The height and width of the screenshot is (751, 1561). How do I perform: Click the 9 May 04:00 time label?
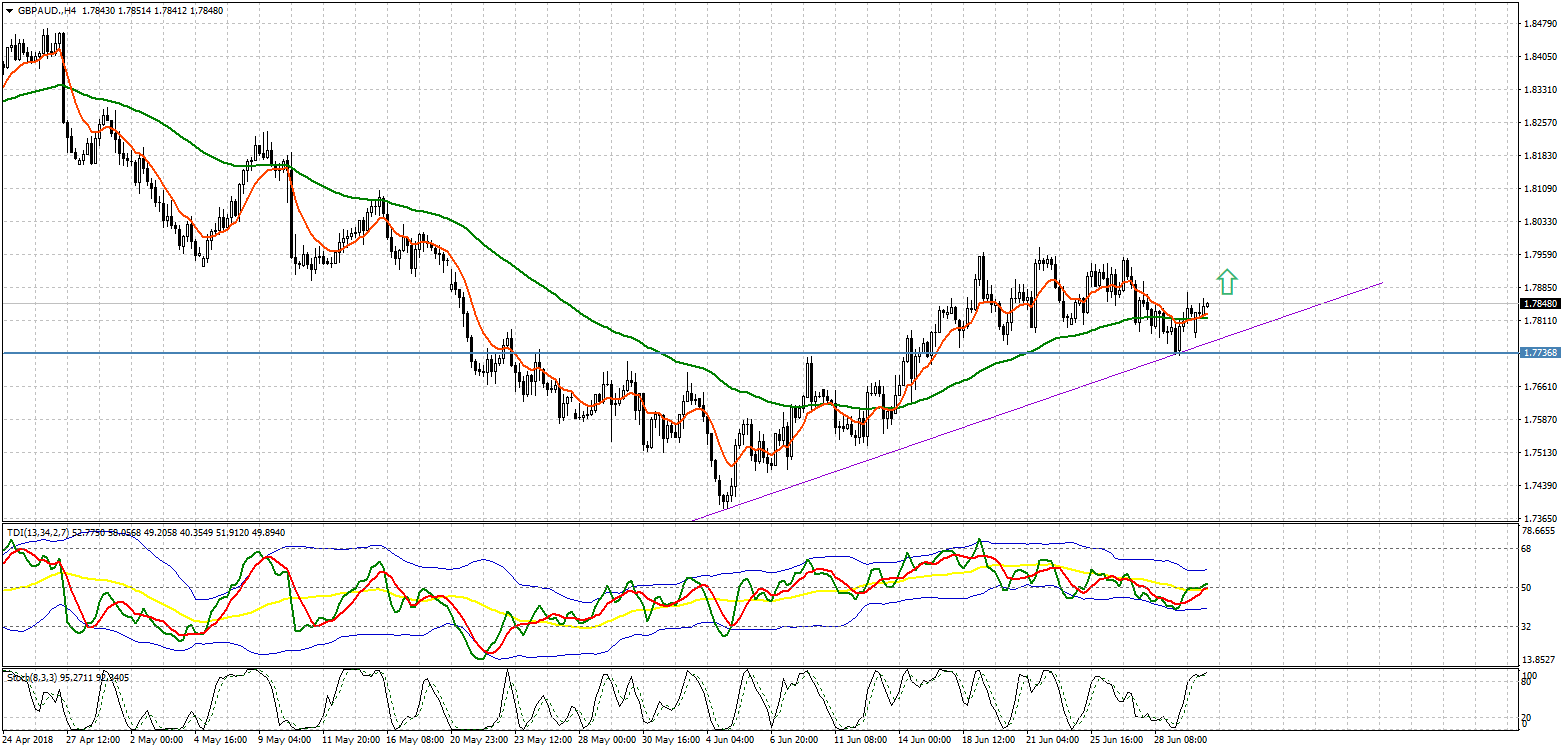(283, 740)
